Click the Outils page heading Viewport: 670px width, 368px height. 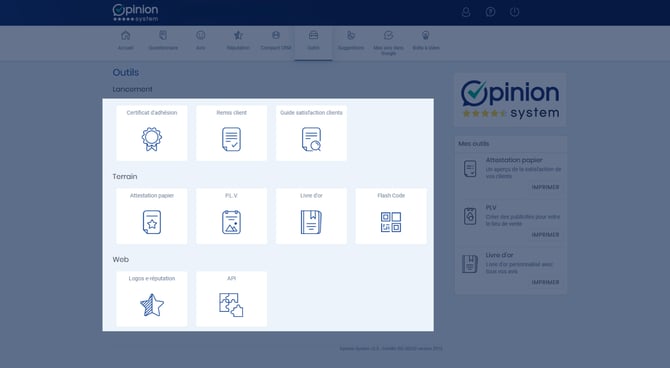[126, 72]
